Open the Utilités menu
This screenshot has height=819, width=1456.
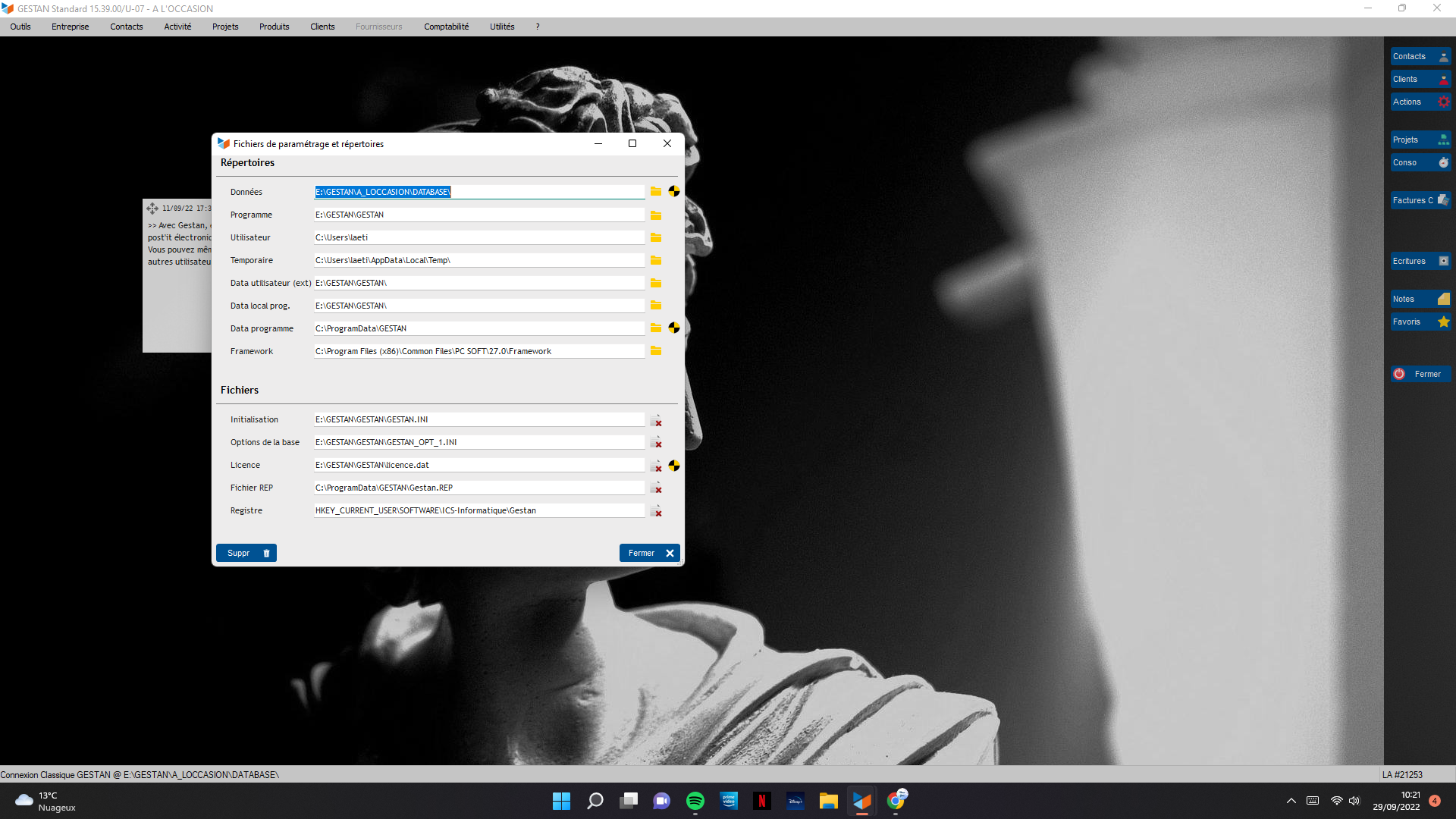pyautogui.click(x=502, y=27)
